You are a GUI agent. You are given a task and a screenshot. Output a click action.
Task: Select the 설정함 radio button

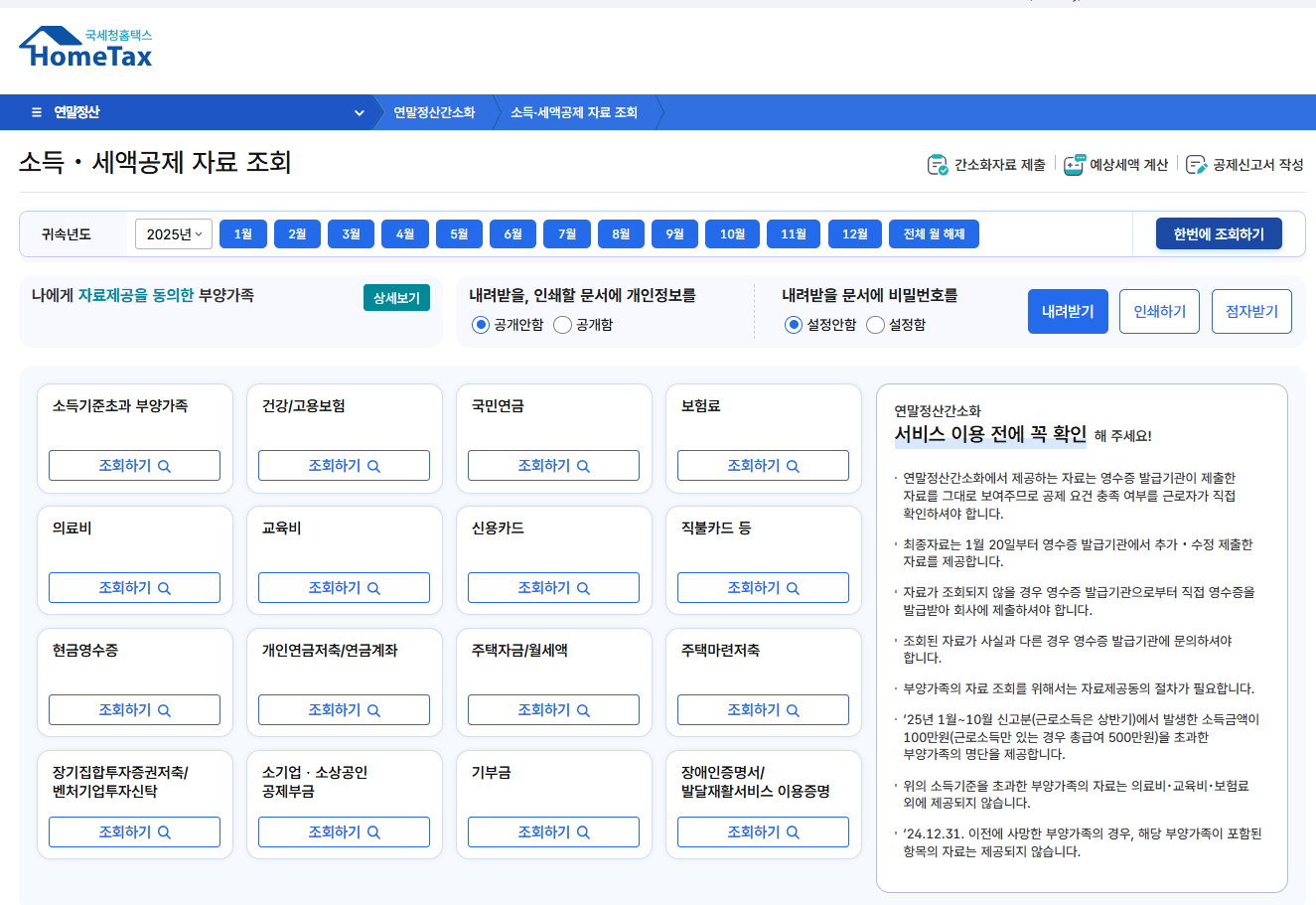pyautogui.click(x=874, y=323)
